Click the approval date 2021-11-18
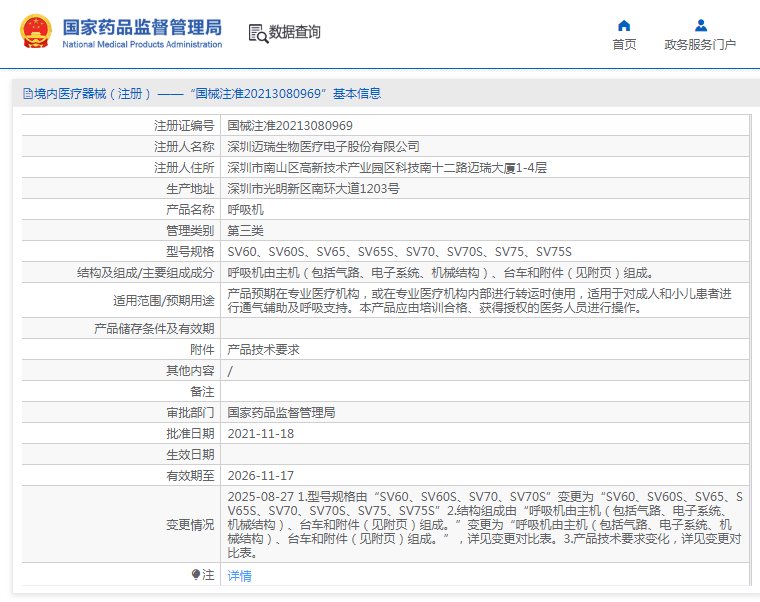The width and height of the screenshot is (760, 602). pyautogui.click(x=261, y=434)
